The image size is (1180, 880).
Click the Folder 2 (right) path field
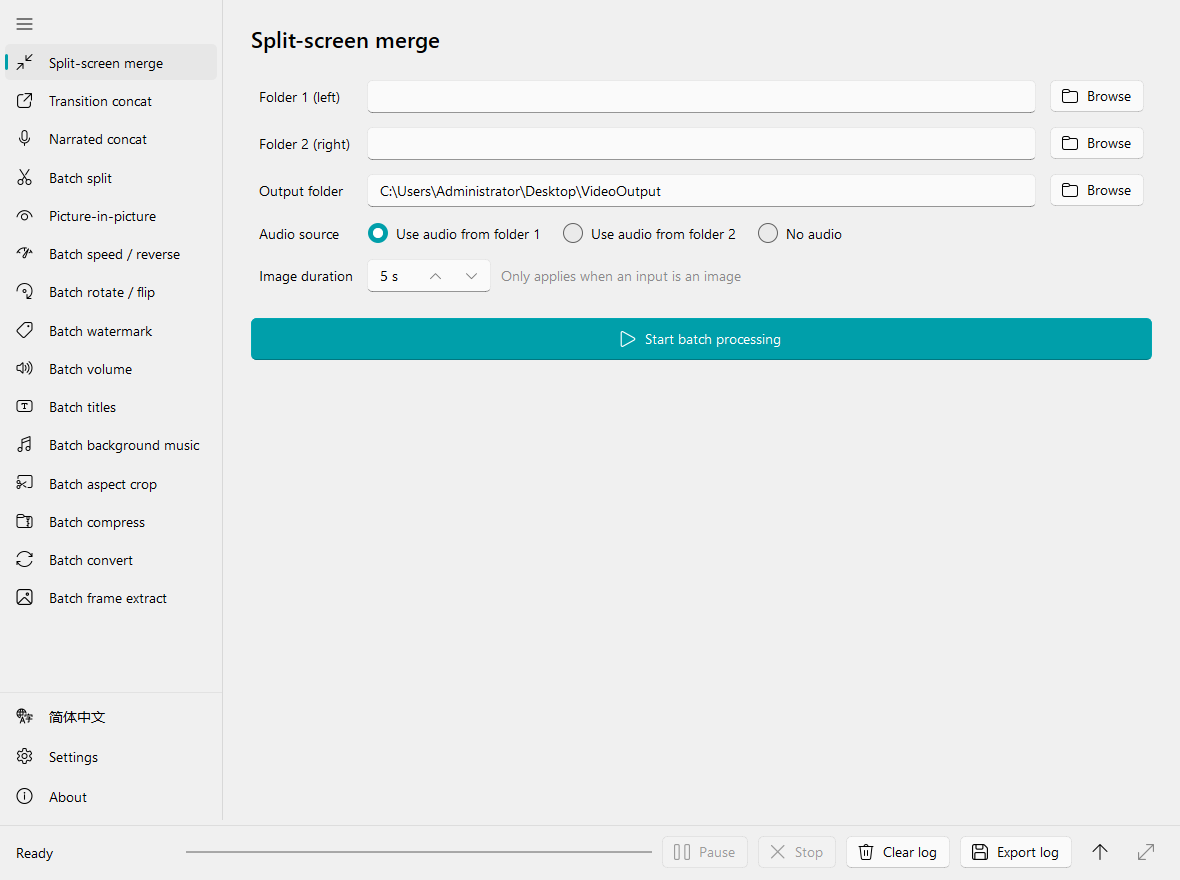point(701,143)
